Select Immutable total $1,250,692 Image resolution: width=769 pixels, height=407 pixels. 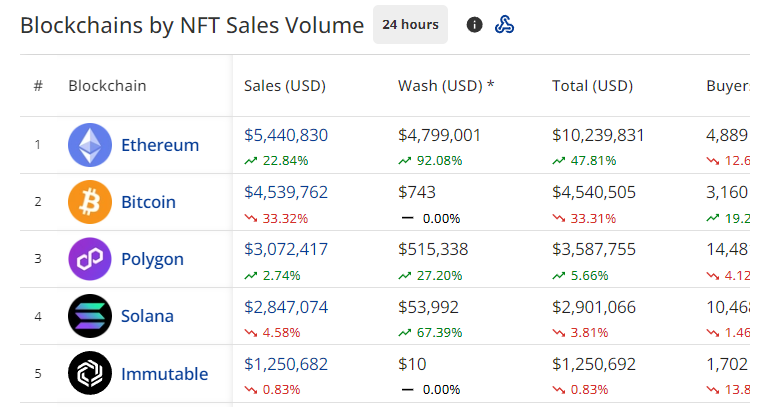pos(594,364)
